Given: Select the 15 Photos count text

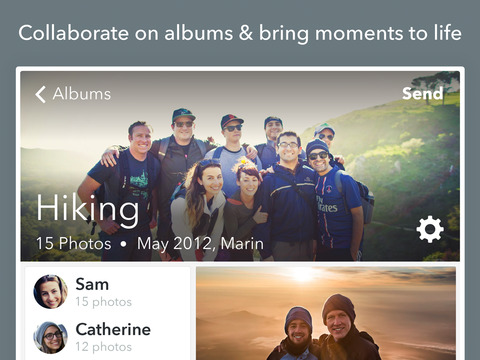Looking at the screenshot, I should point(73,243).
